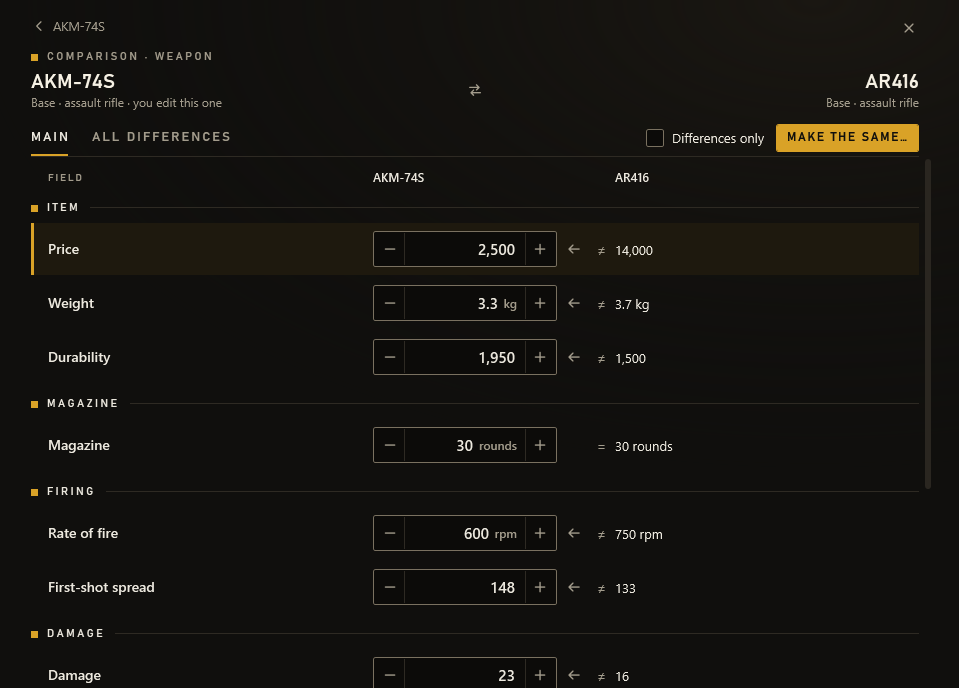Increase First-shot spread with the plus button
This screenshot has width=959, height=688.
click(x=540, y=586)
